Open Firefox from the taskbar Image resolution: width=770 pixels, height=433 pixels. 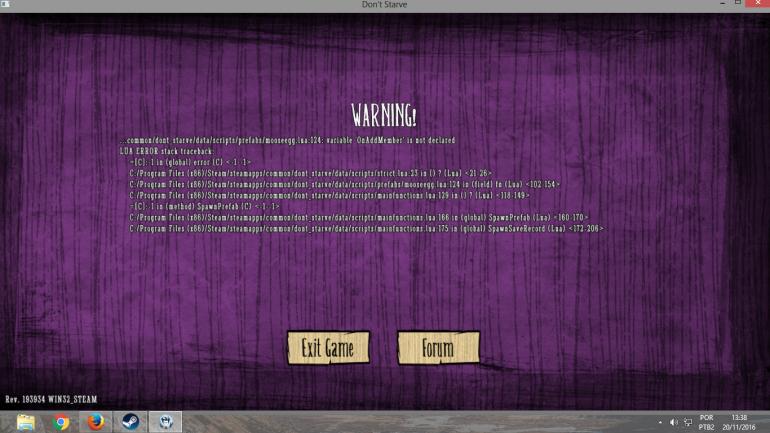(x=96, y=422)
